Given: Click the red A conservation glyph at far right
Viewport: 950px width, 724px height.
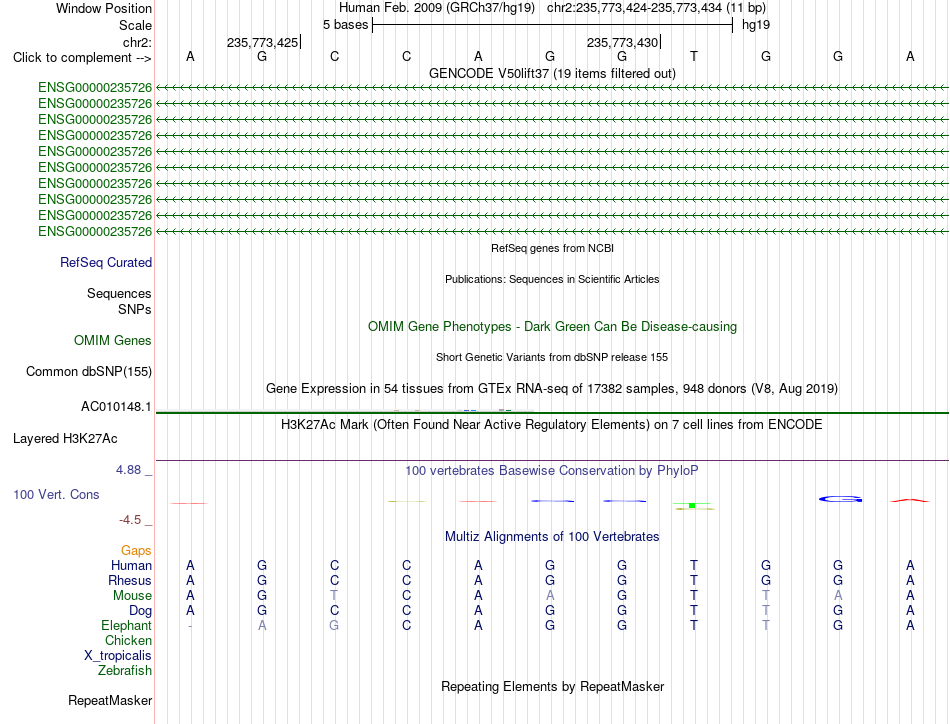Looking at the screenshot, I should click(909, 500).
